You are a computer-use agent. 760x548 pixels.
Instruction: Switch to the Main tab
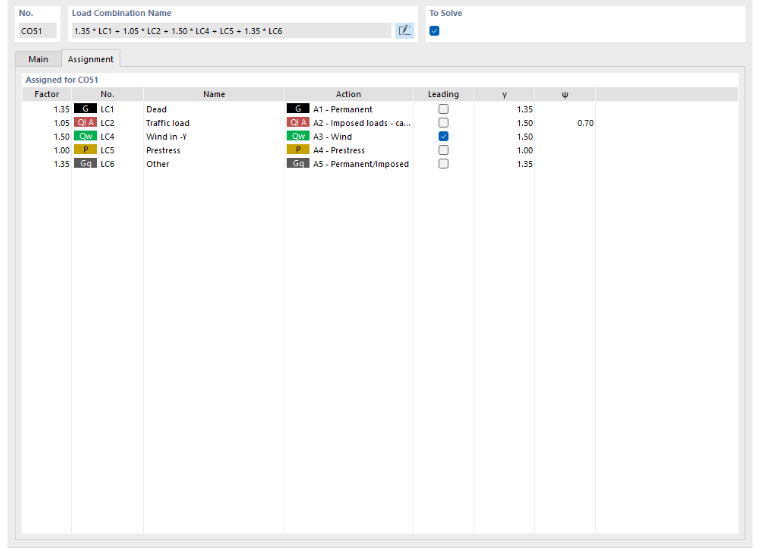coord(38,59)
